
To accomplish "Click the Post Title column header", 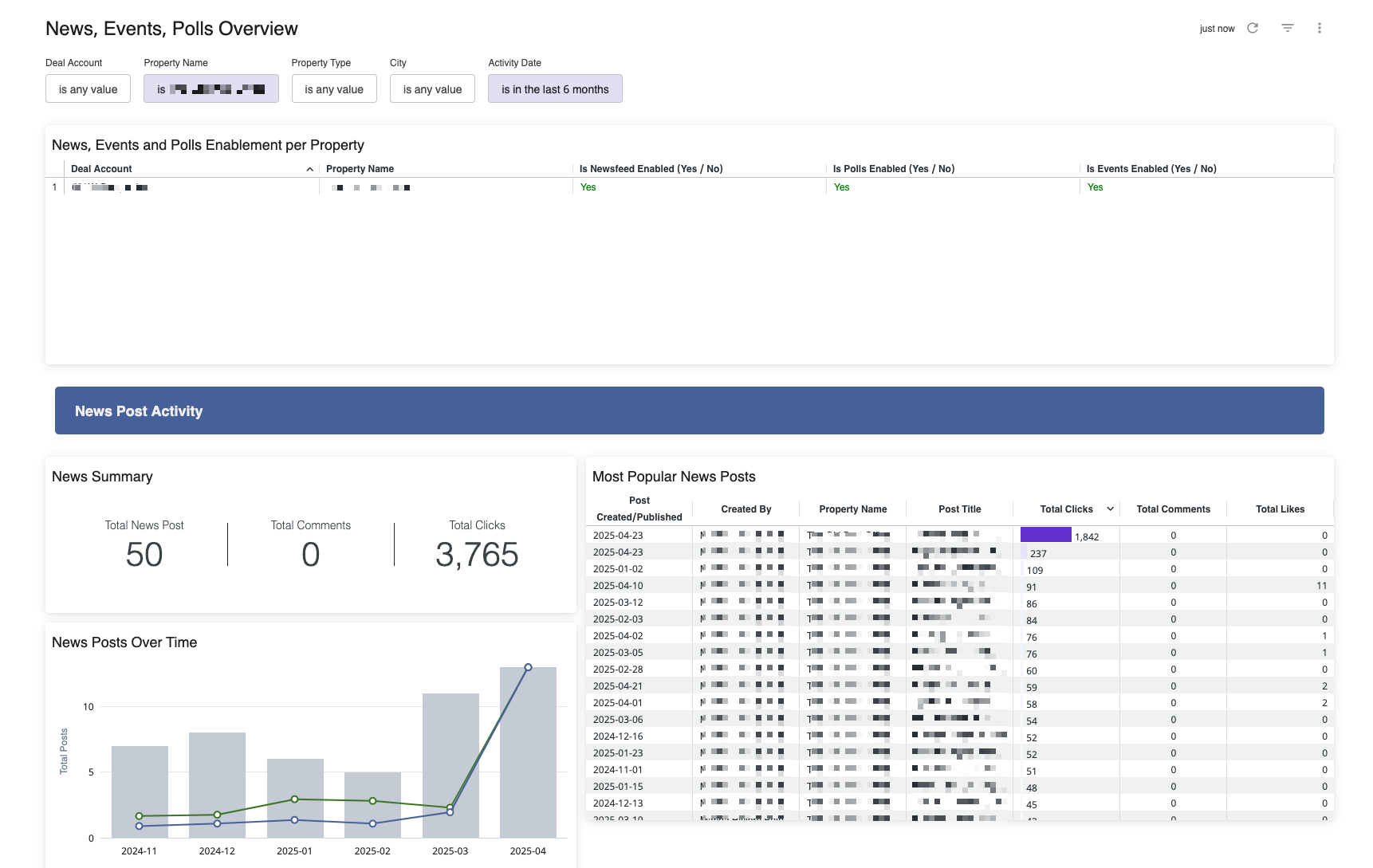I will tap(959, 509).
